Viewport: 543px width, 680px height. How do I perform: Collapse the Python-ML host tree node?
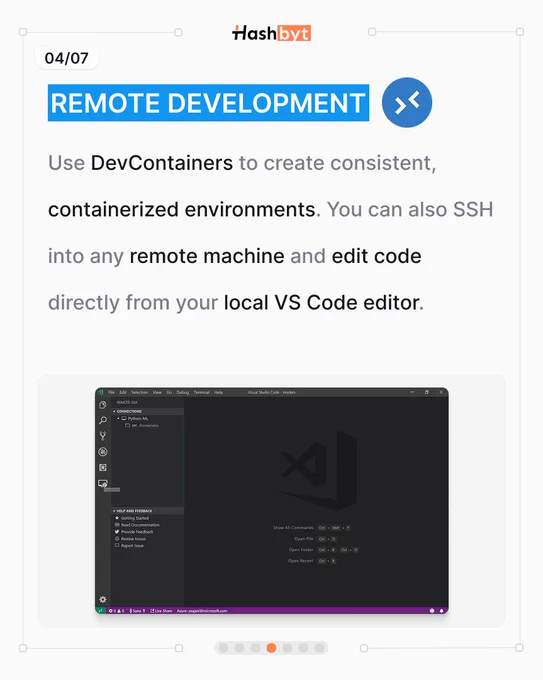[118, 418]
